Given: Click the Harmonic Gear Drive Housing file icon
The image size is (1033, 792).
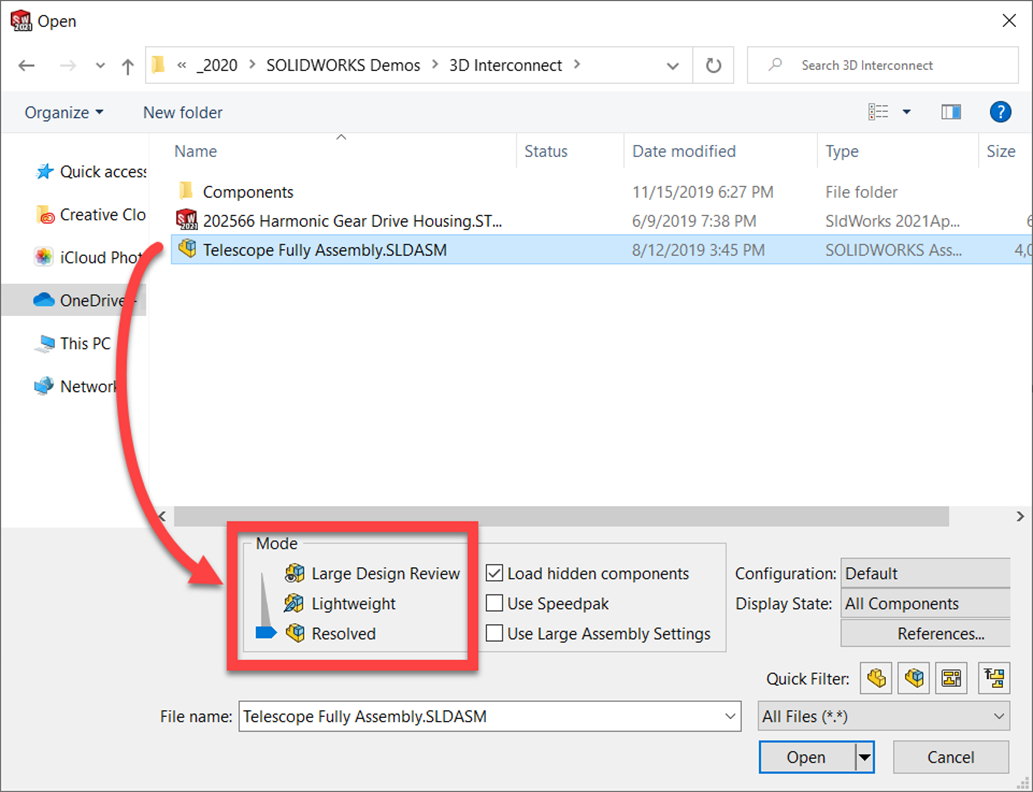Looking at the screenshot, I should click(186, 219).
